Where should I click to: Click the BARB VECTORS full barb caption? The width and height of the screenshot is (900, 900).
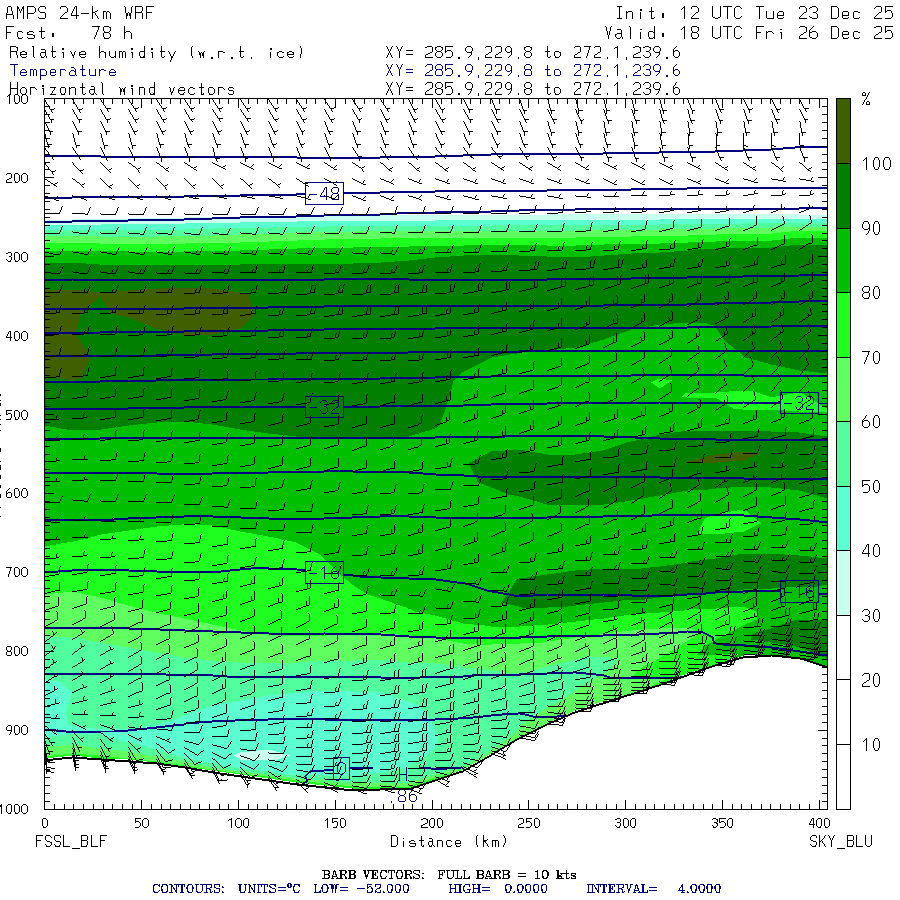(449, 875)
